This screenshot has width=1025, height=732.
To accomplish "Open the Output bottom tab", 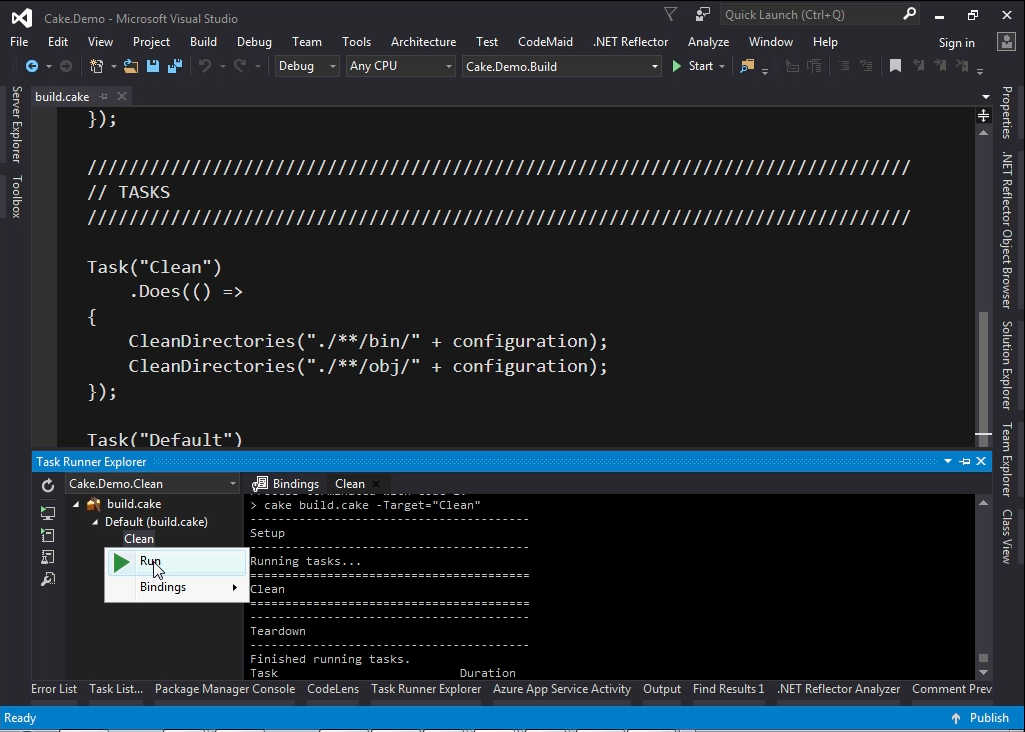I will click(x=662, y=689).
